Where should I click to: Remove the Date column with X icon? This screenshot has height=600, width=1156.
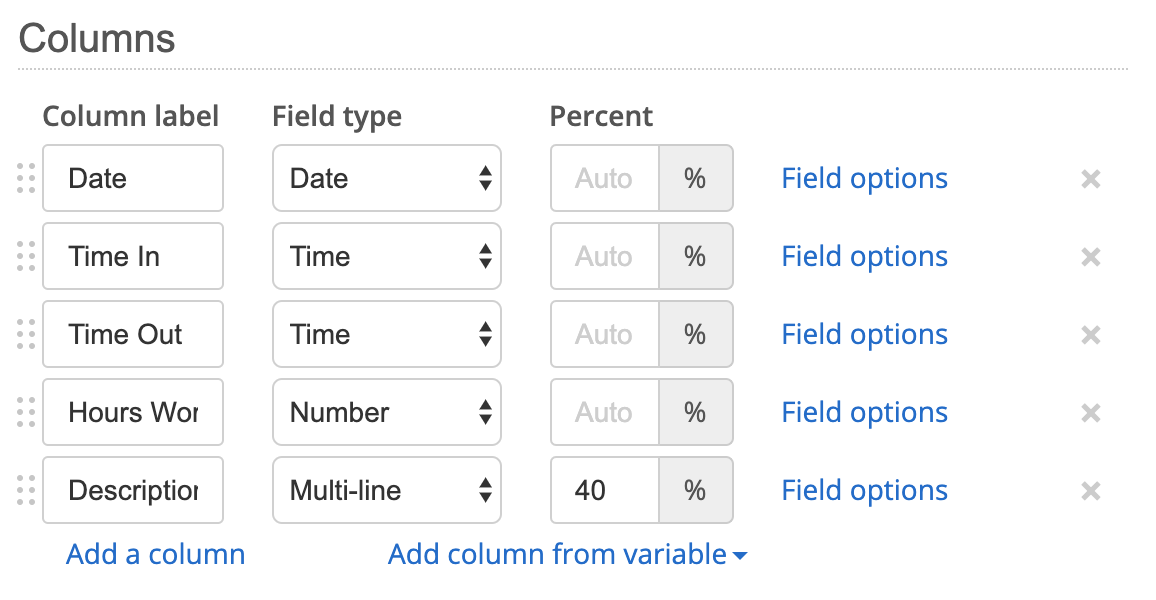1091,179
